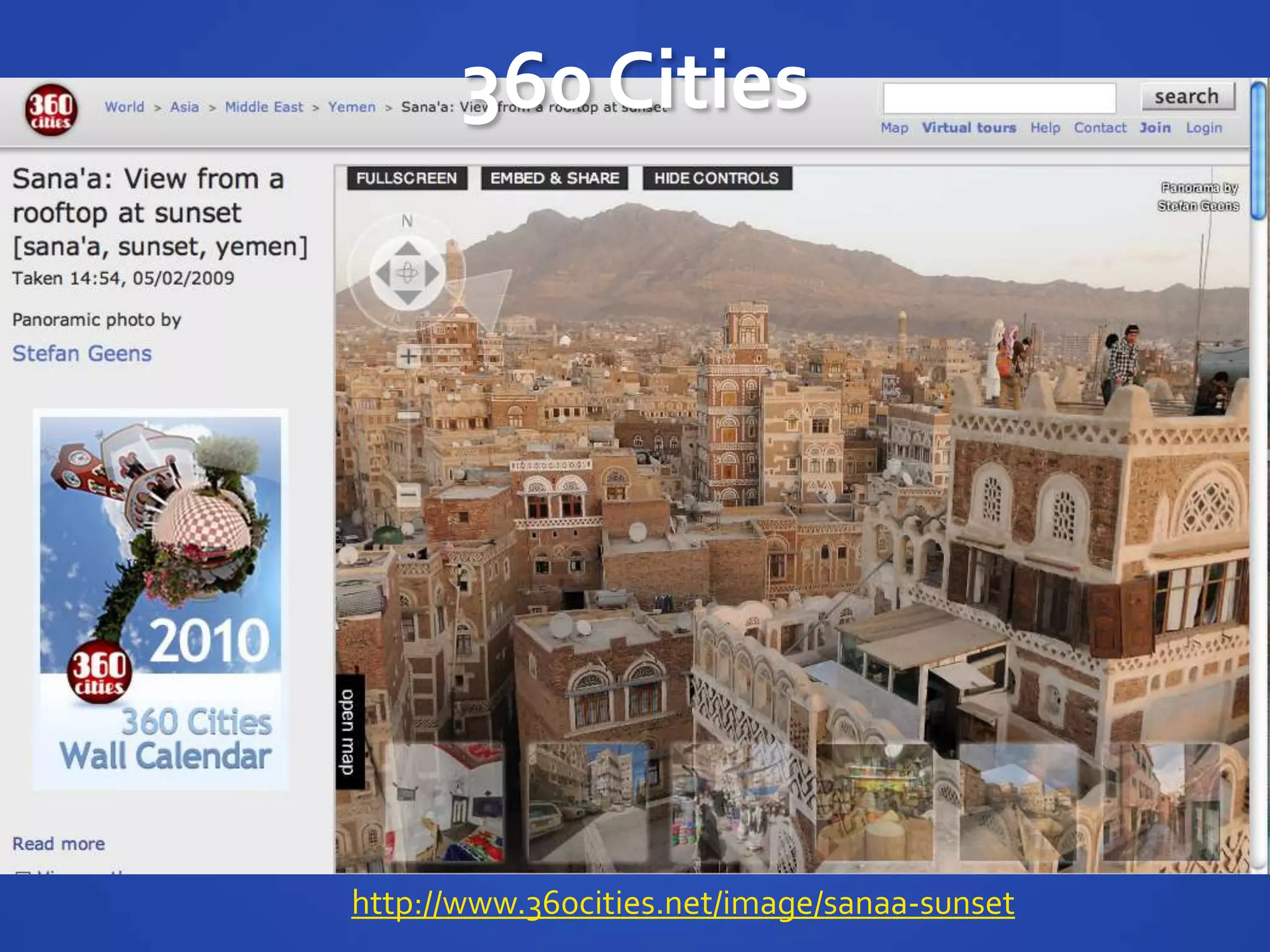Open the 360cities.net sanaa-sunset URL link
This screenshot has width=1270, height=952.
683,904
